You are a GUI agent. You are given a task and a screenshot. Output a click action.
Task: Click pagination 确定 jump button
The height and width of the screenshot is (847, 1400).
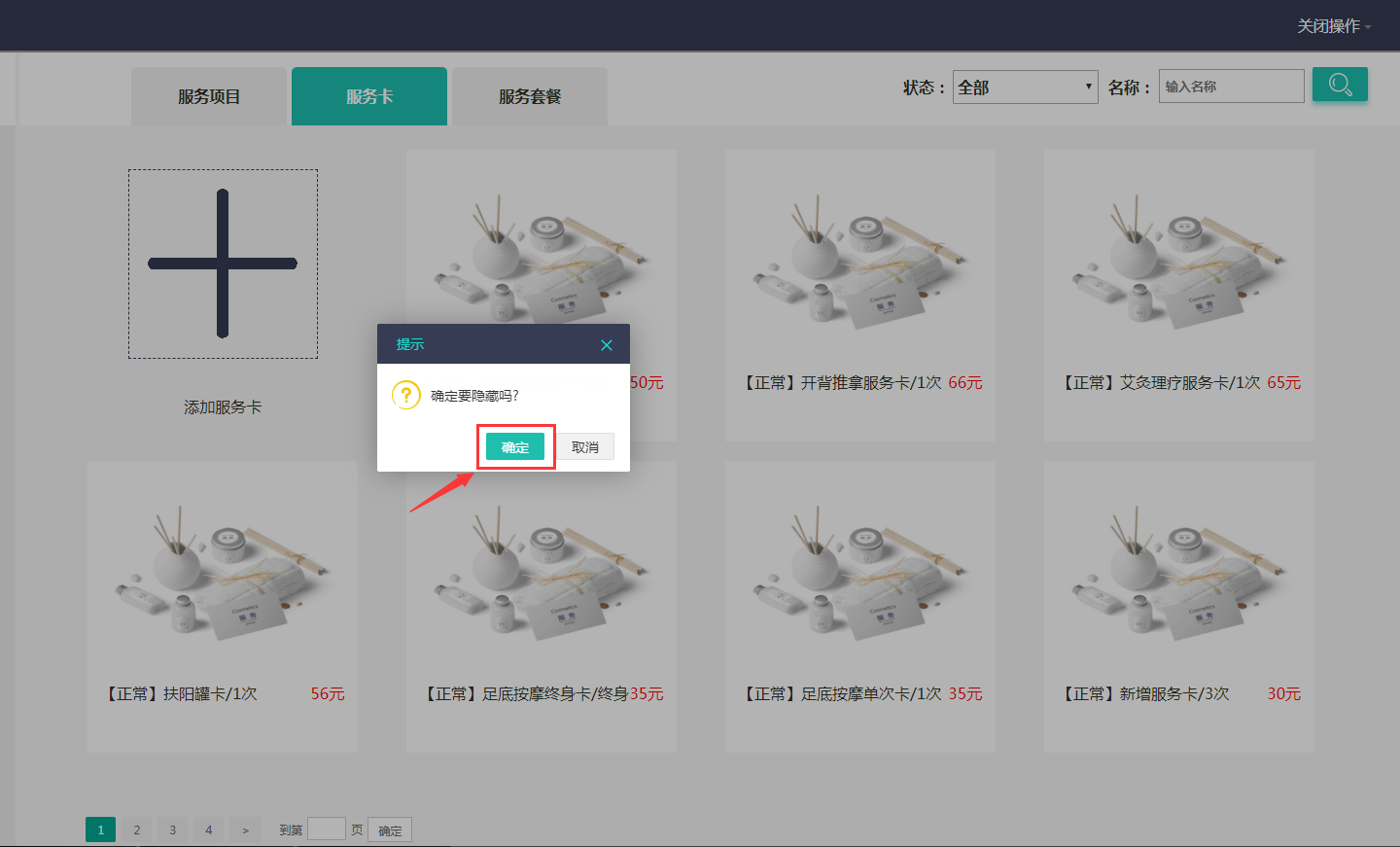[390, 829]
